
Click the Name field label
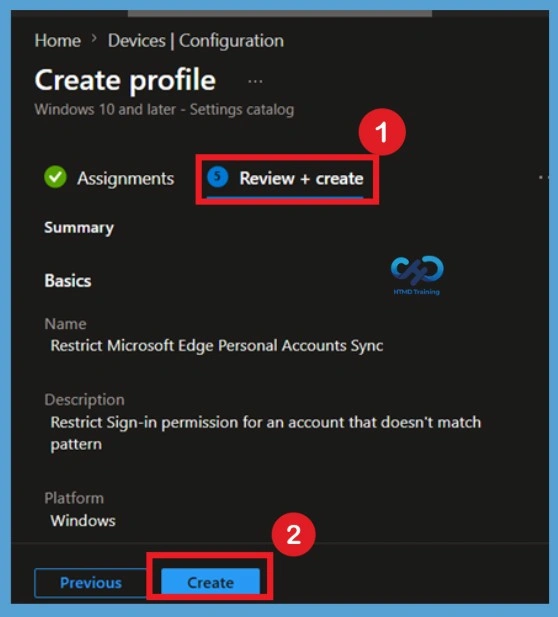(x=65, y=324)
